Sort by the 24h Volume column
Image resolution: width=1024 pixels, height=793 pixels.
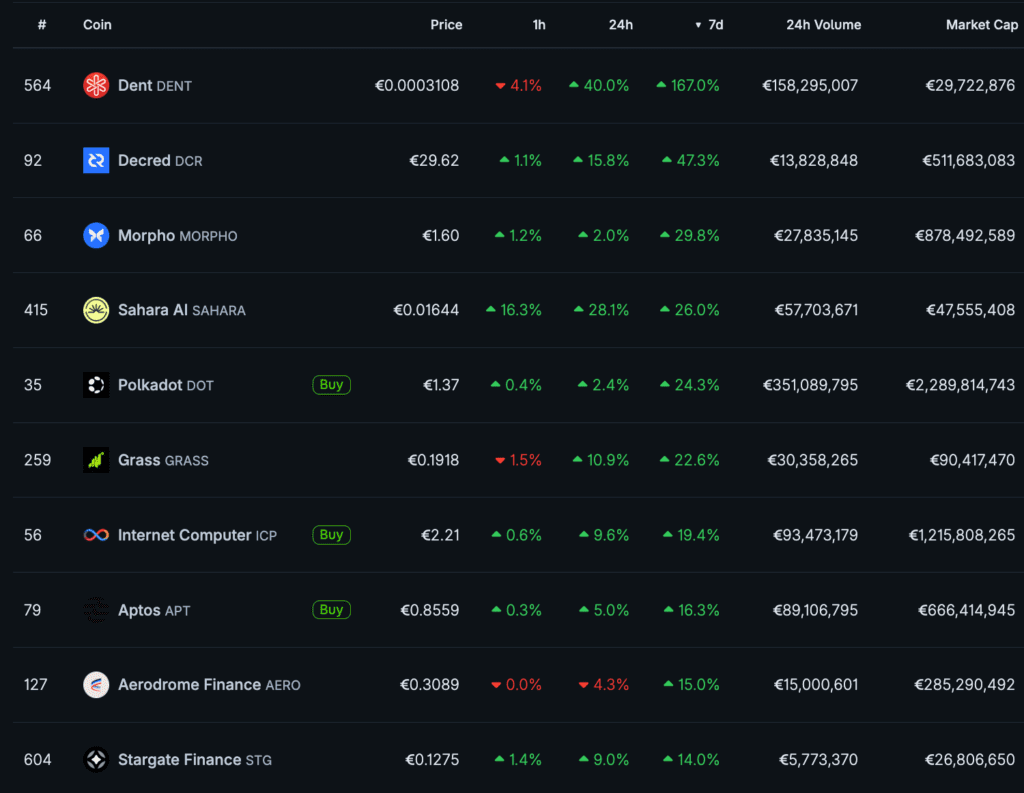[823, 25]
